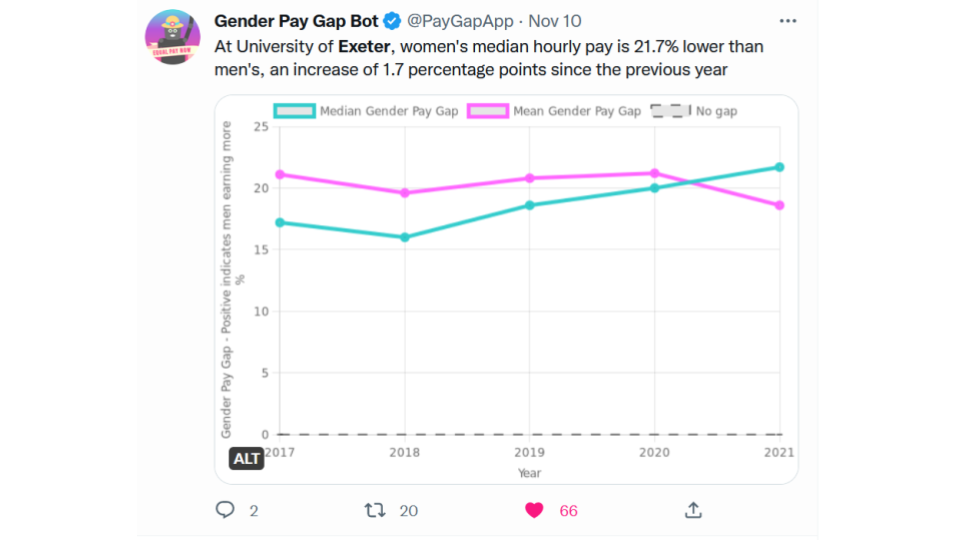Open the three-dot more options menu
Image resolution: width=960 pixels, height=540 pixels.
coord(788,21)
